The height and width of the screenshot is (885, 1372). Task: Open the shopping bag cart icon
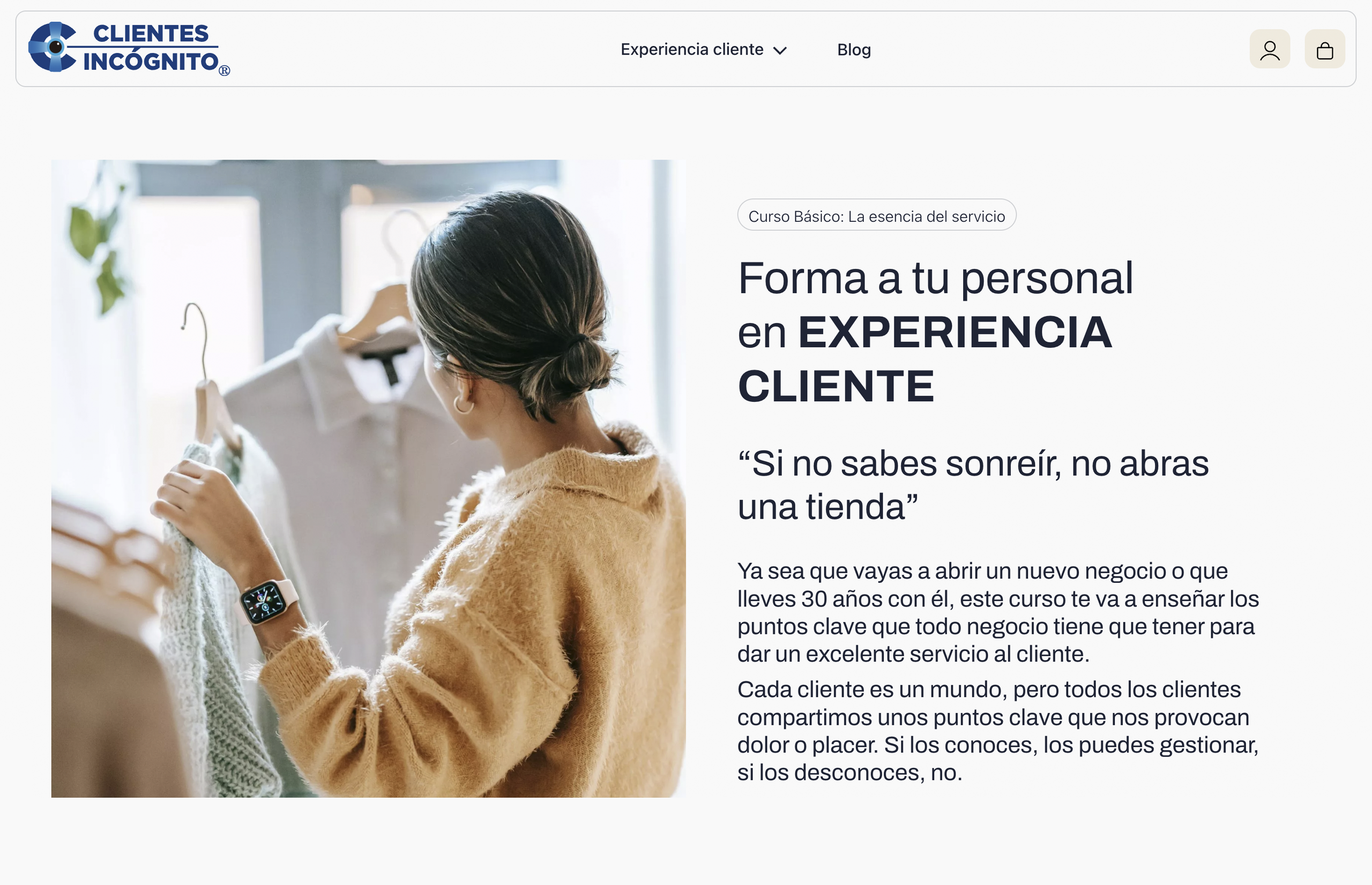pyautogui.click(x=1325, y=49)
